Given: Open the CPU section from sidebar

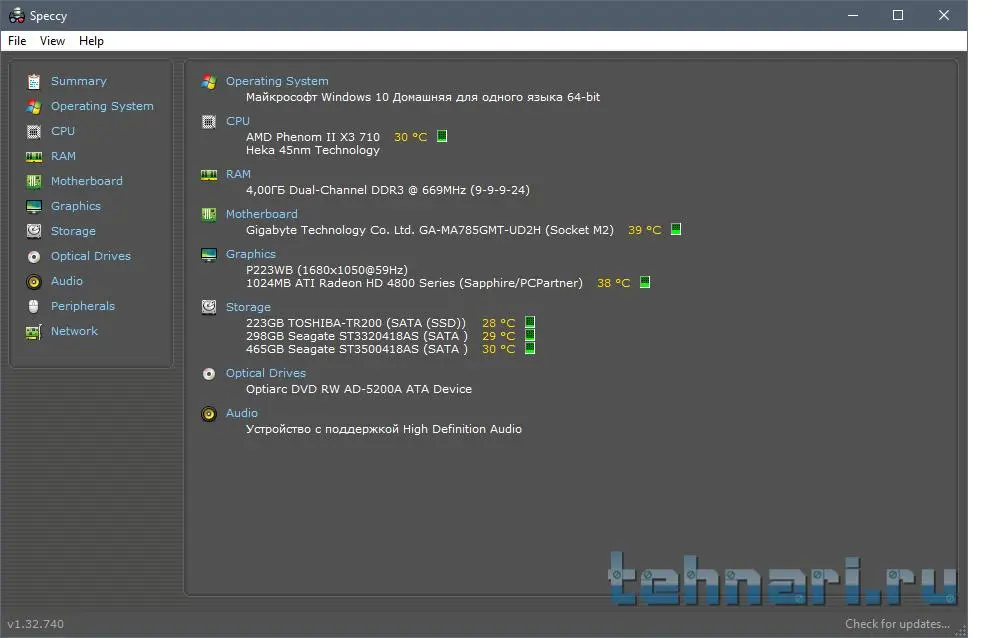Looking at the screenshot, I should point(63,131).
